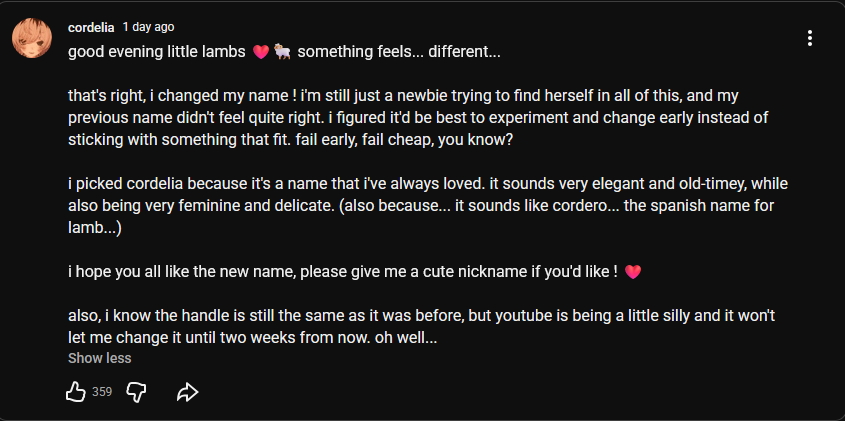Screen dimensions: 845x421
Task: Click the 359 like count
Action: 102,392
